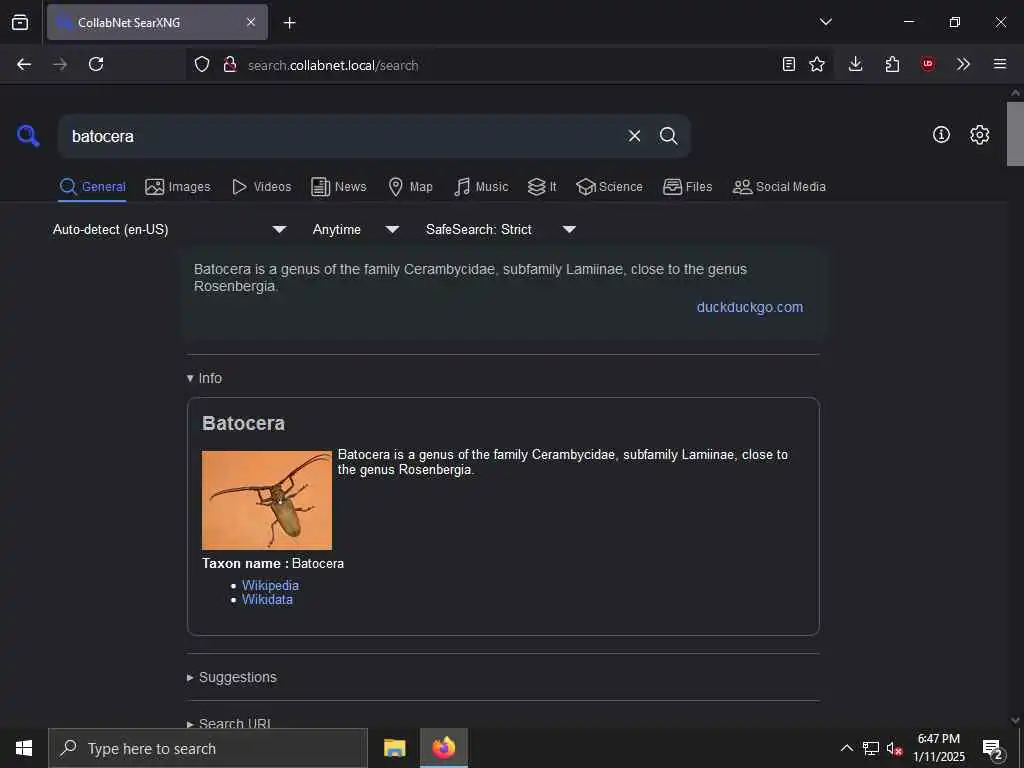View site security lock information
Viewport: 1024px width, 768px height.
pyautogui.click(x=229, y=64)
